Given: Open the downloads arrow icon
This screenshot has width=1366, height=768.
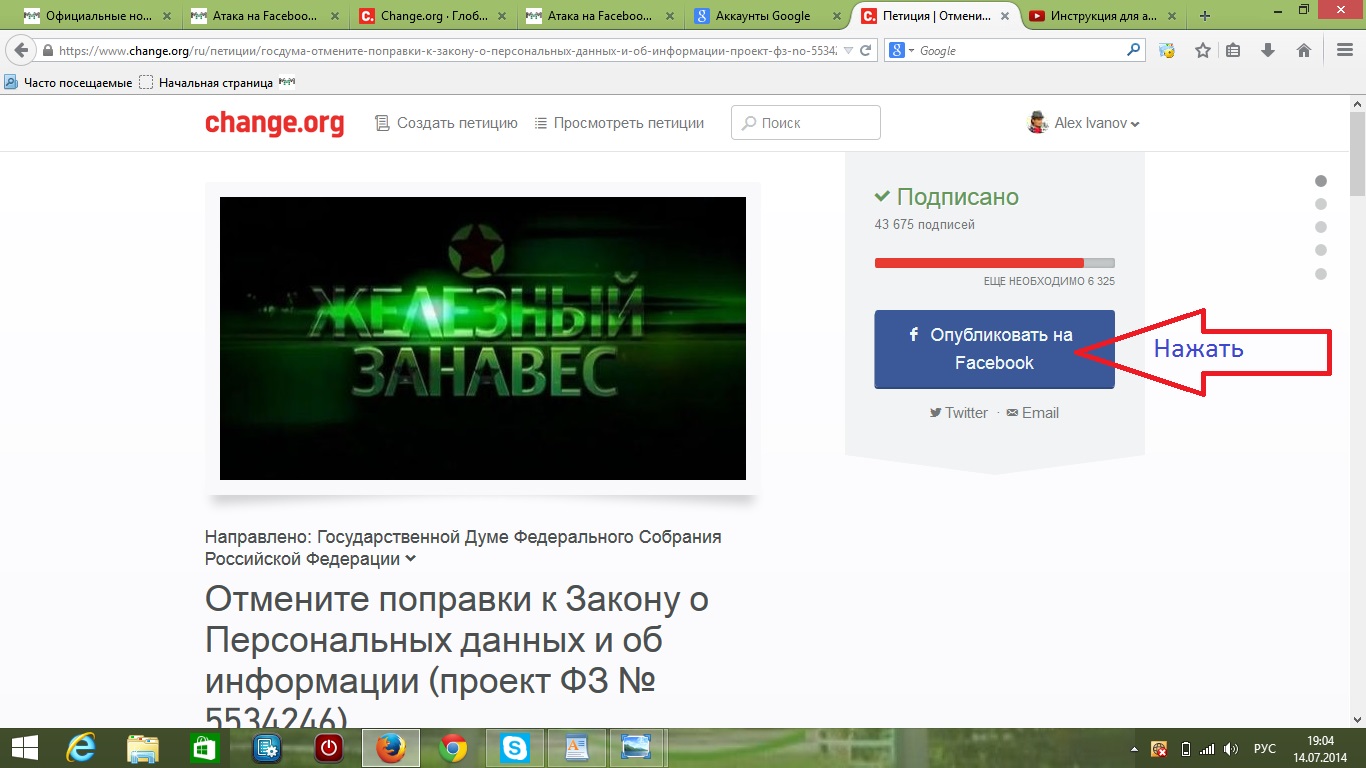Looking at the screenshot, I should pos(1268,50).
